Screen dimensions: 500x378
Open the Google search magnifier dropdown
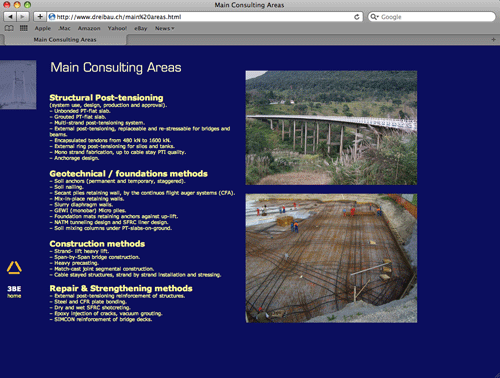tap(375, 17)
